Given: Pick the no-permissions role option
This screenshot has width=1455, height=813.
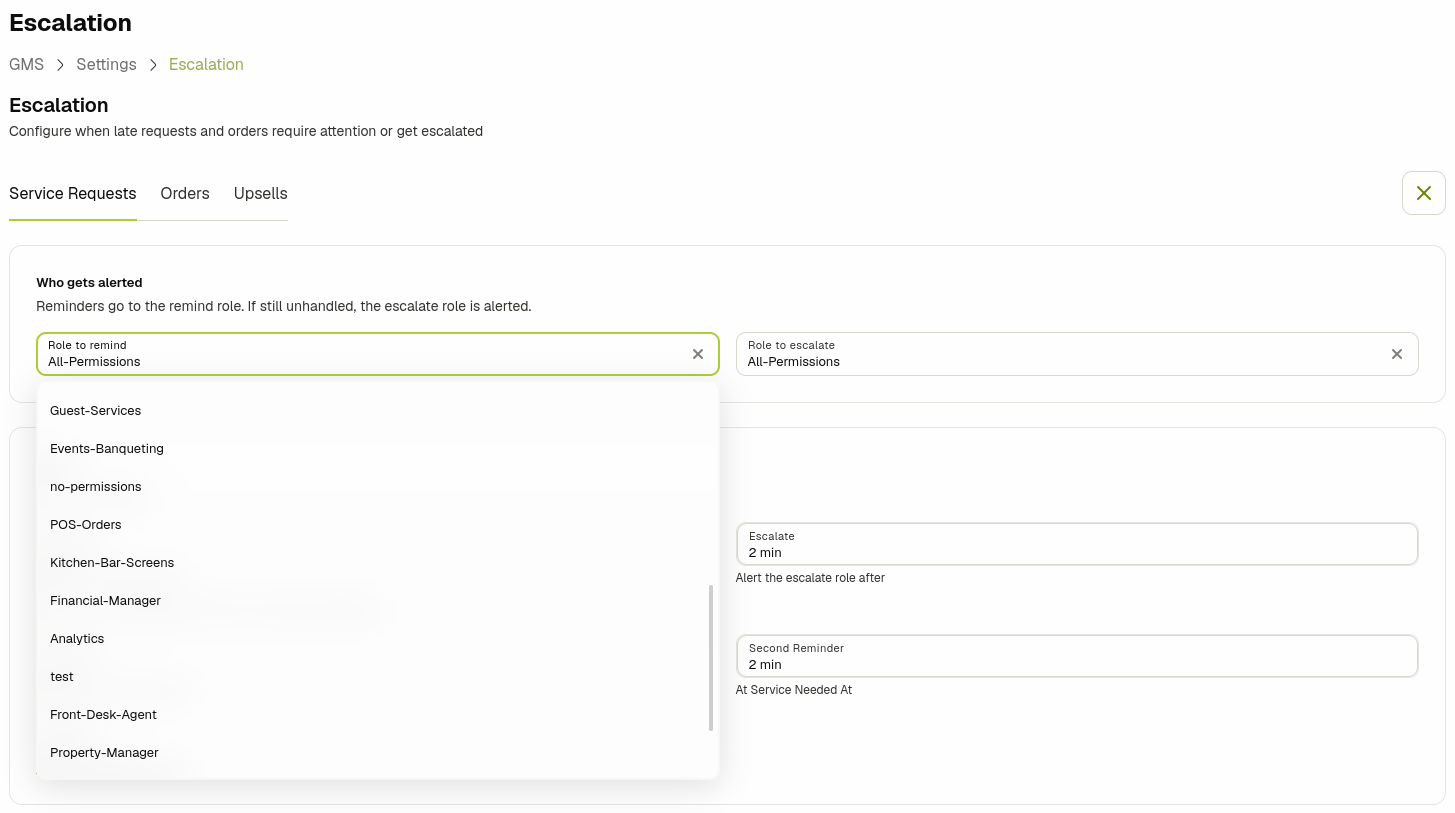Looking at the screenshot, I should (378, 487).
